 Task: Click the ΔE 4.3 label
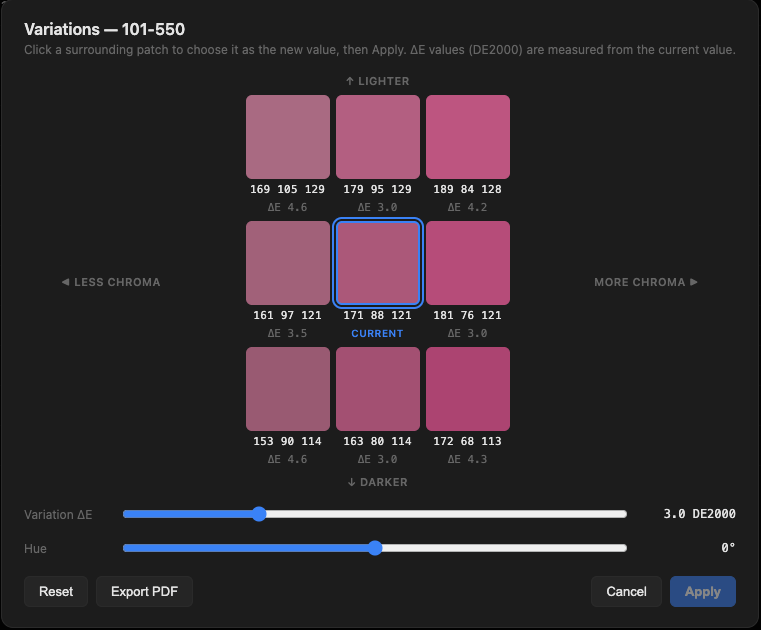(x=467, y=459)
